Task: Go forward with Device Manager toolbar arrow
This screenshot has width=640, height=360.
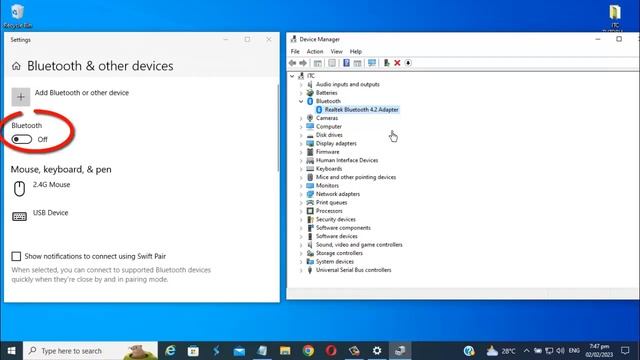Action: point(303,63)
